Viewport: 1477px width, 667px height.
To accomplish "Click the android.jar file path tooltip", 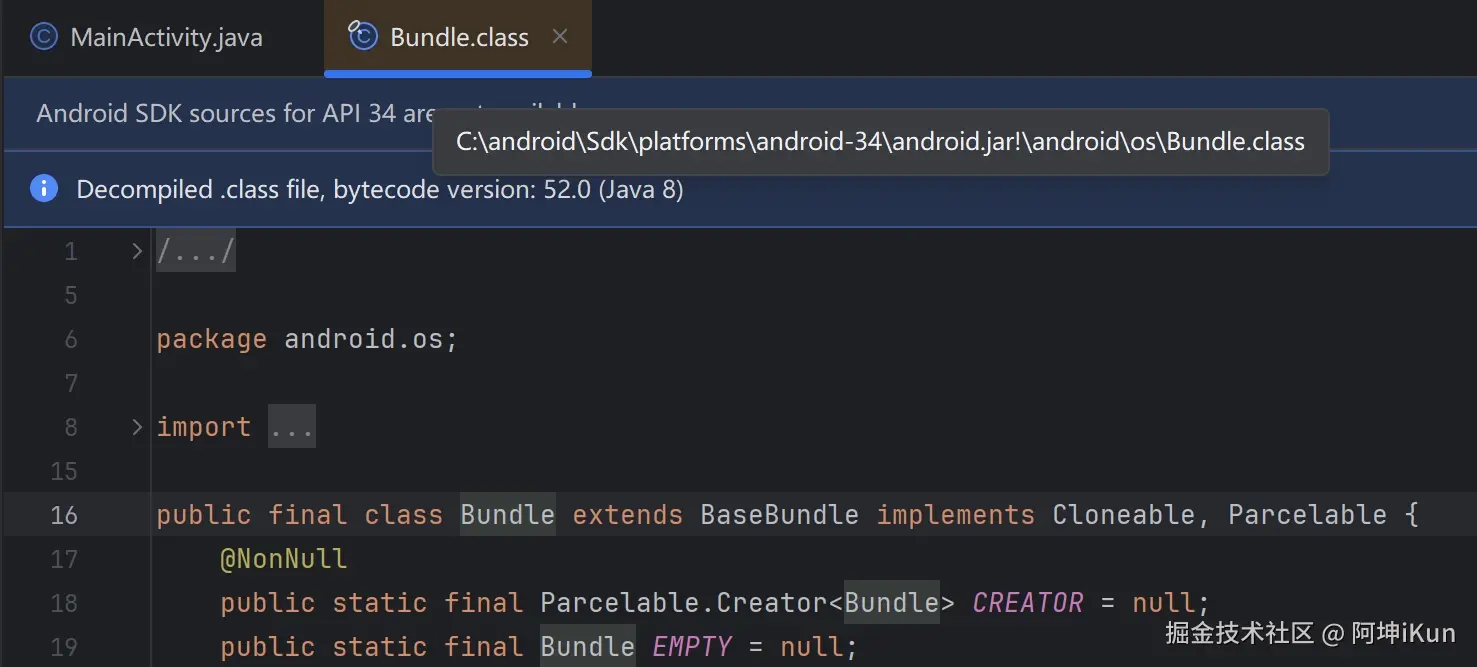I will click(x=880, y=141).
